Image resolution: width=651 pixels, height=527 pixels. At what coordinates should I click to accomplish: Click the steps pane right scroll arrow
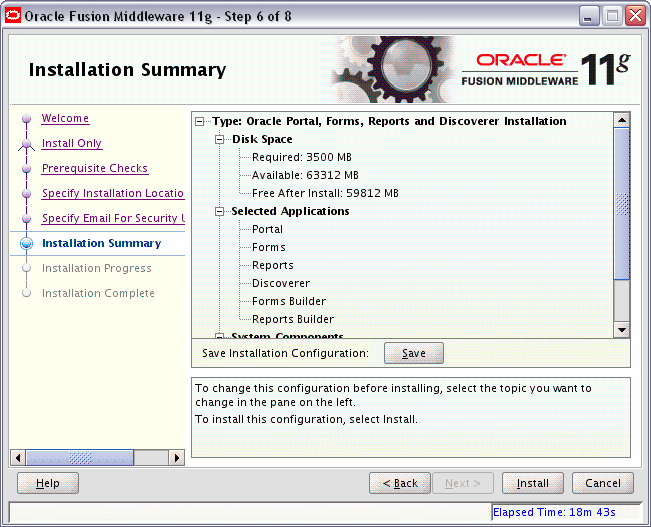(177, 458)
